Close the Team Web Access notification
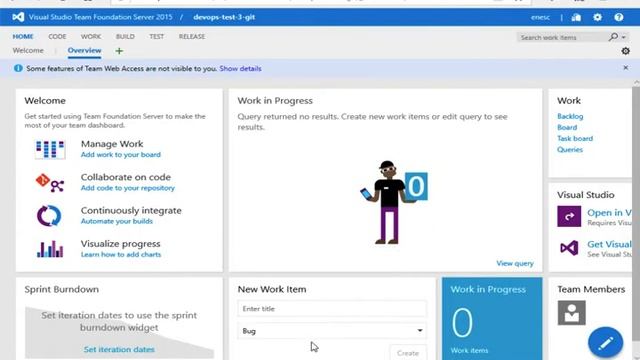The width and height of the screenshot is (640, 360). (626, 68)
